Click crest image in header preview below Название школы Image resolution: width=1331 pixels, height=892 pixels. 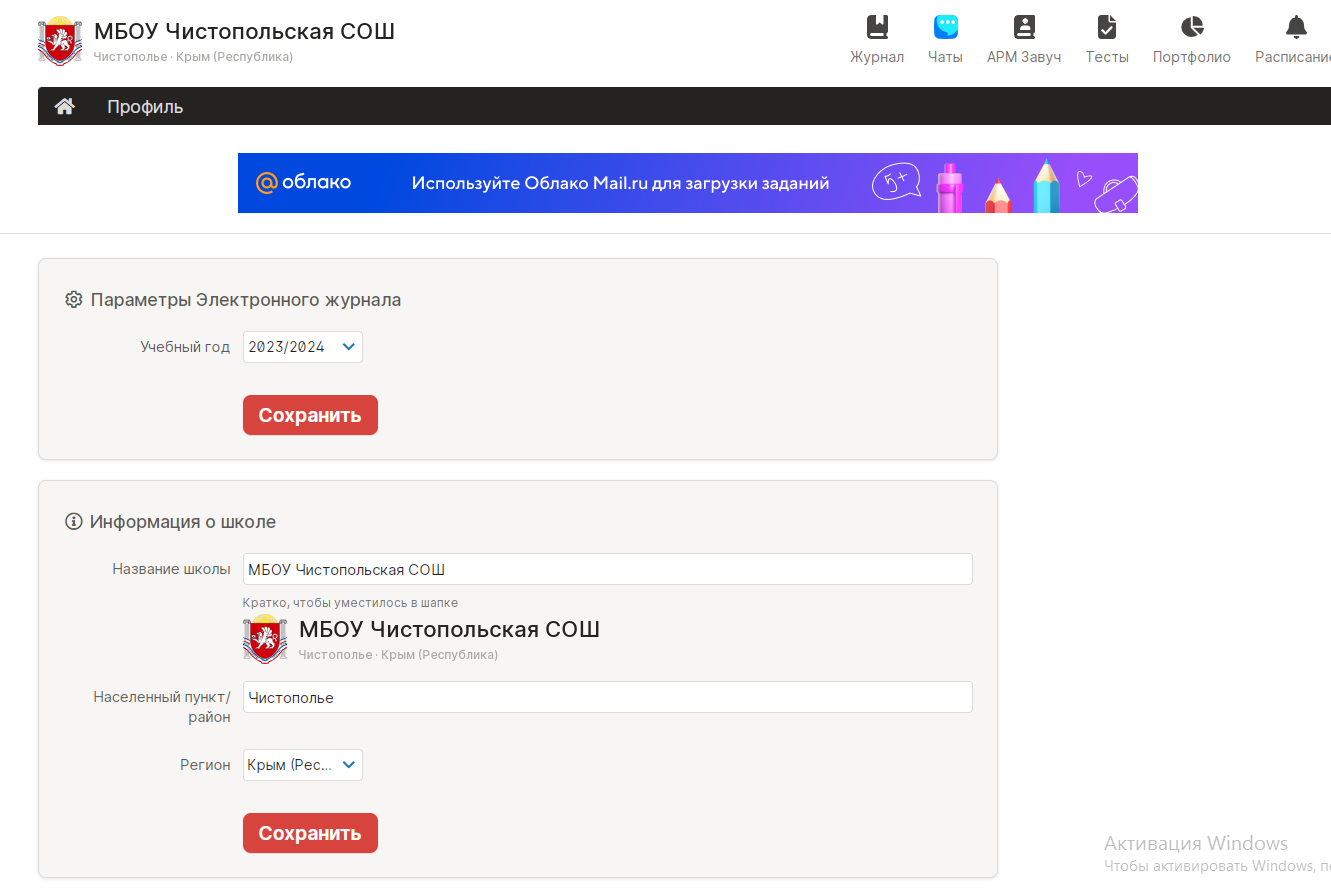click(x=265, y=639)
